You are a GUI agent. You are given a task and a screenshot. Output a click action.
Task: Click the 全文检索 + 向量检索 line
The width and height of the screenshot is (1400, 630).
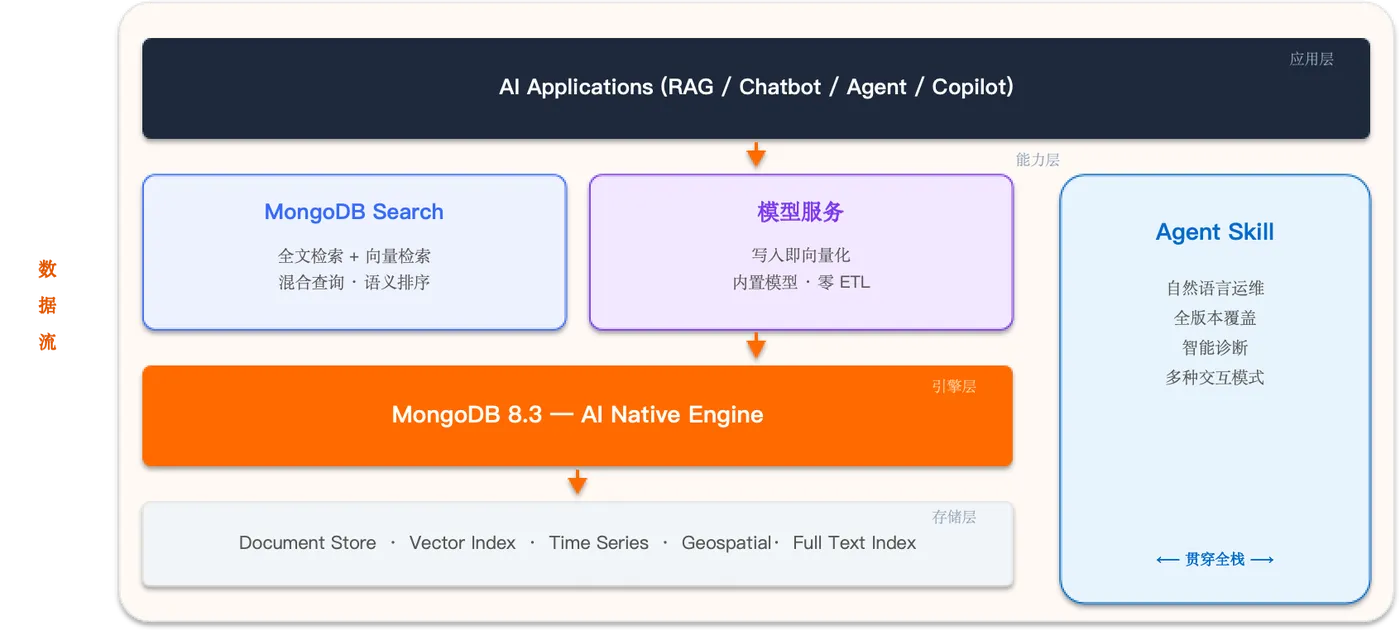tap(354, 256)
